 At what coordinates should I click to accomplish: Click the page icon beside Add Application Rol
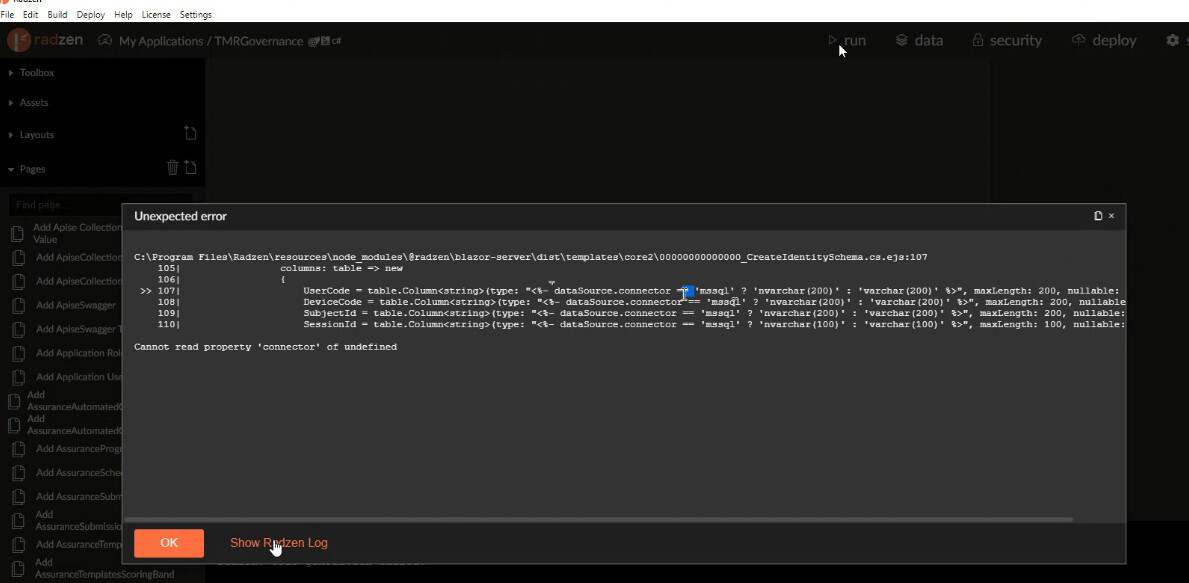tap(20, 353)
